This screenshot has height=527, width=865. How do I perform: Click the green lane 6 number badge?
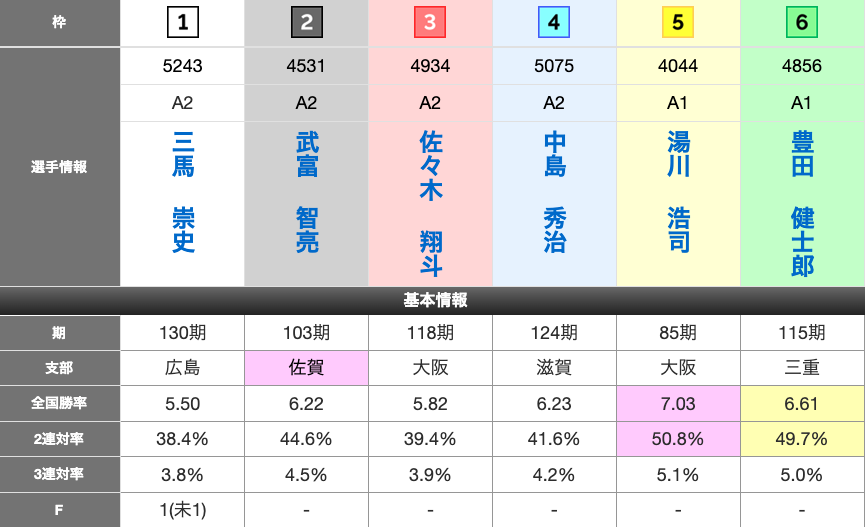click(x=802, y=22)
